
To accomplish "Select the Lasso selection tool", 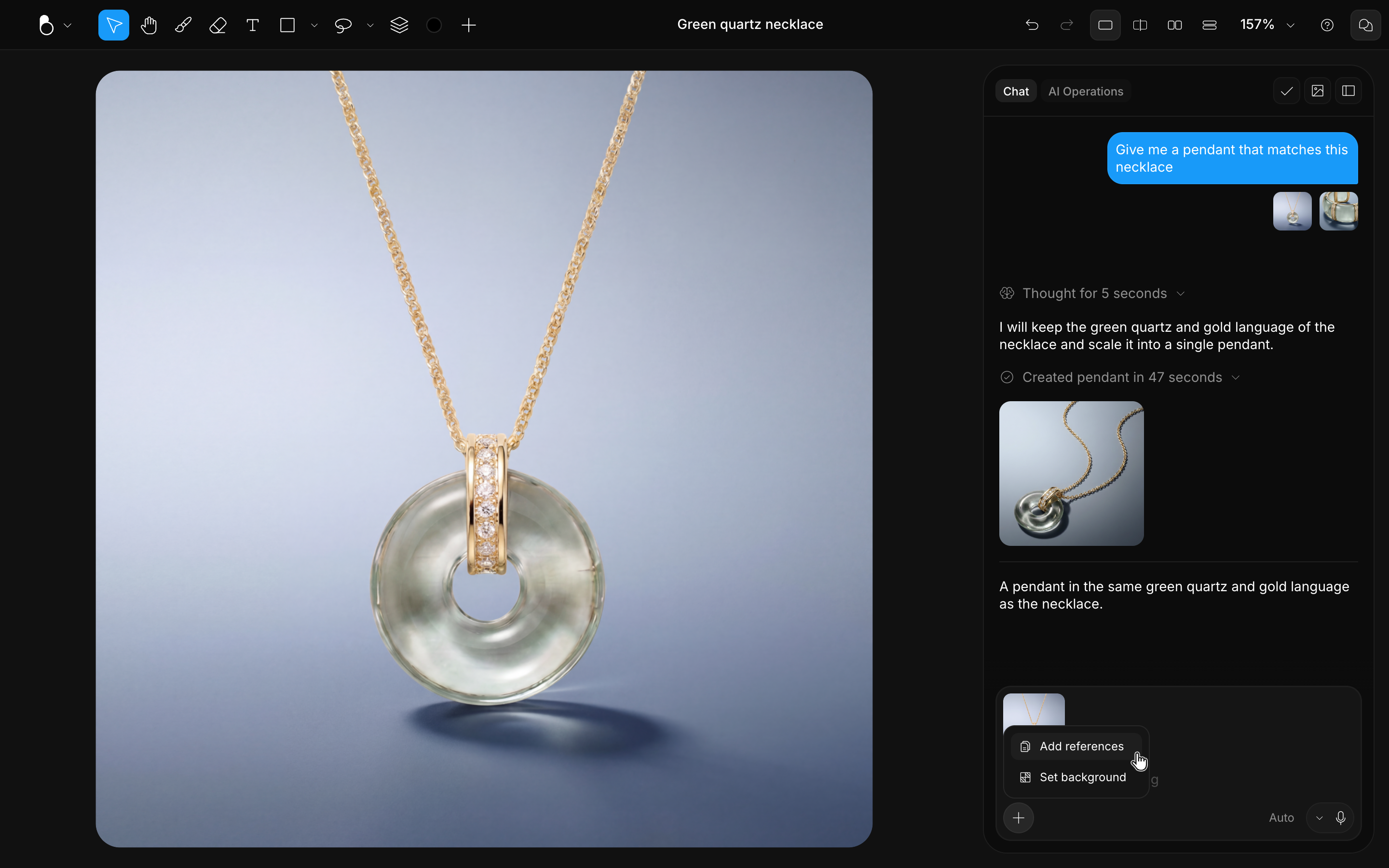I will click(342, 25).
